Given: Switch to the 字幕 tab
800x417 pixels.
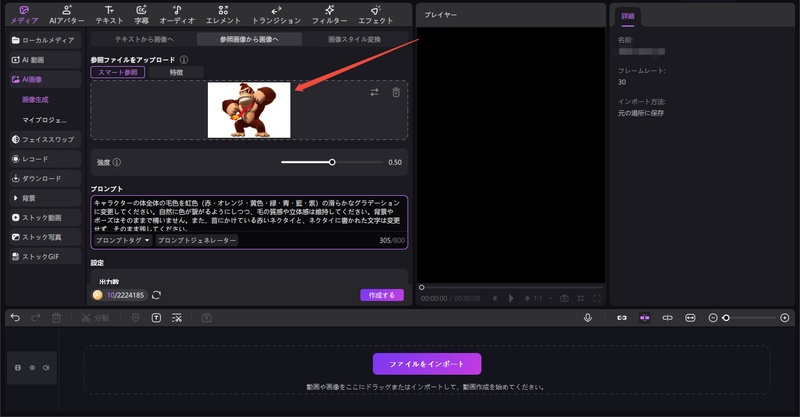Looking at the screenshot, I should pos(141,15).
